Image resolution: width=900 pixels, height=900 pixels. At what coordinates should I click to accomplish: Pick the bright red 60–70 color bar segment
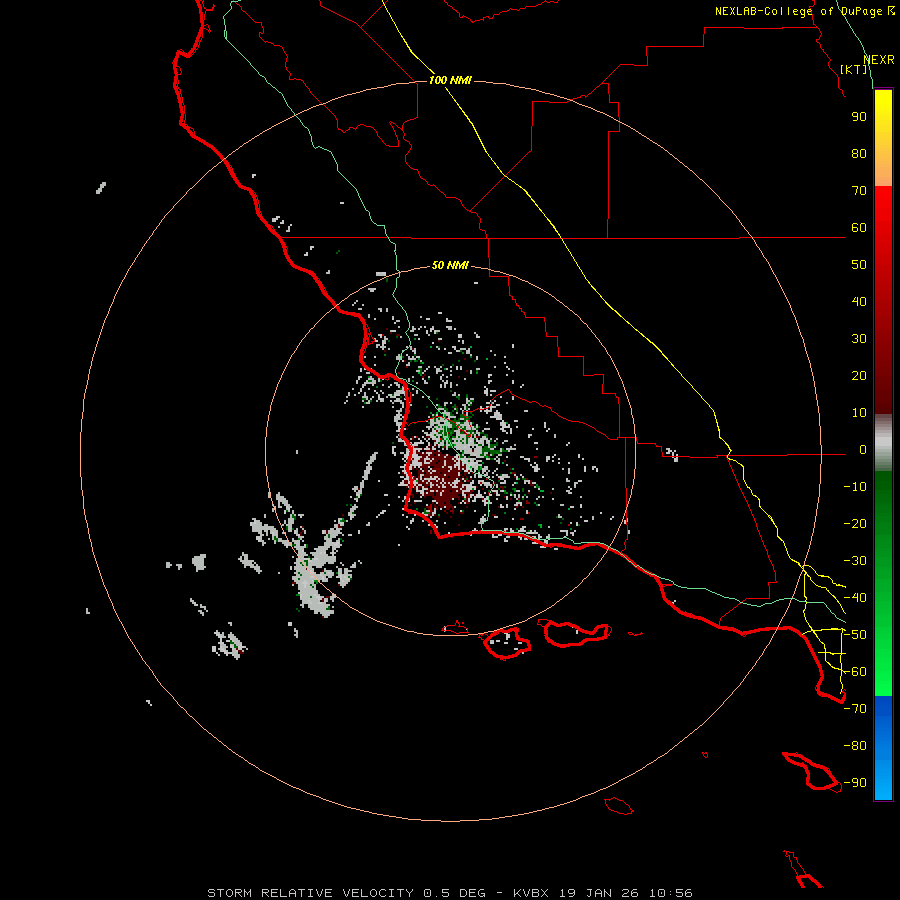(883, 208)
